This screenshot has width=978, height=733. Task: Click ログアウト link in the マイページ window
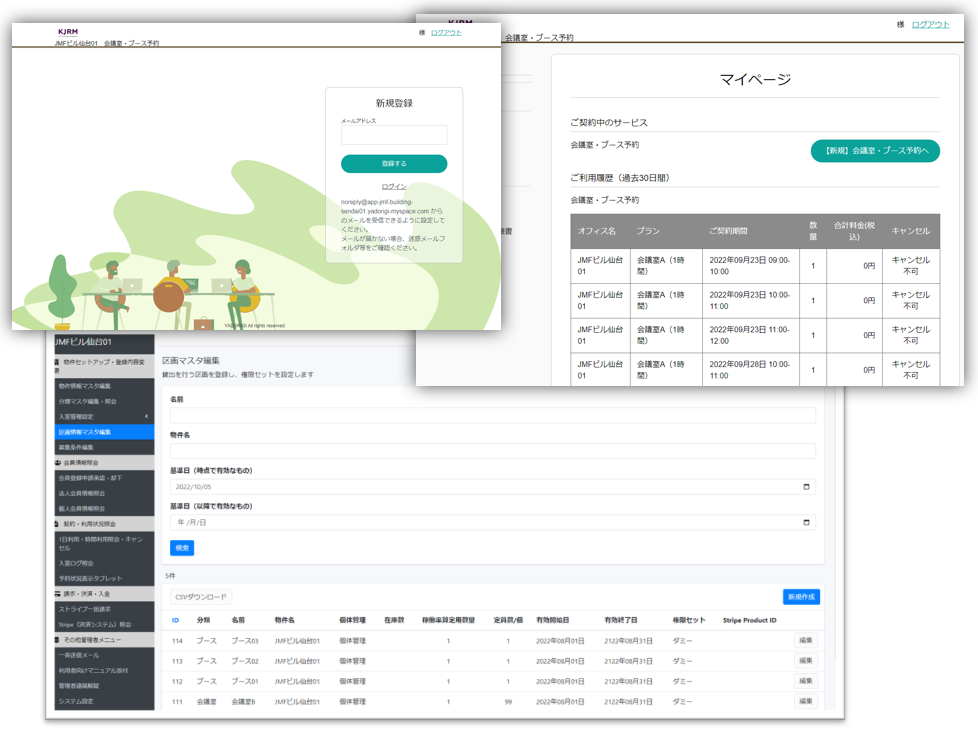(930, 24)
